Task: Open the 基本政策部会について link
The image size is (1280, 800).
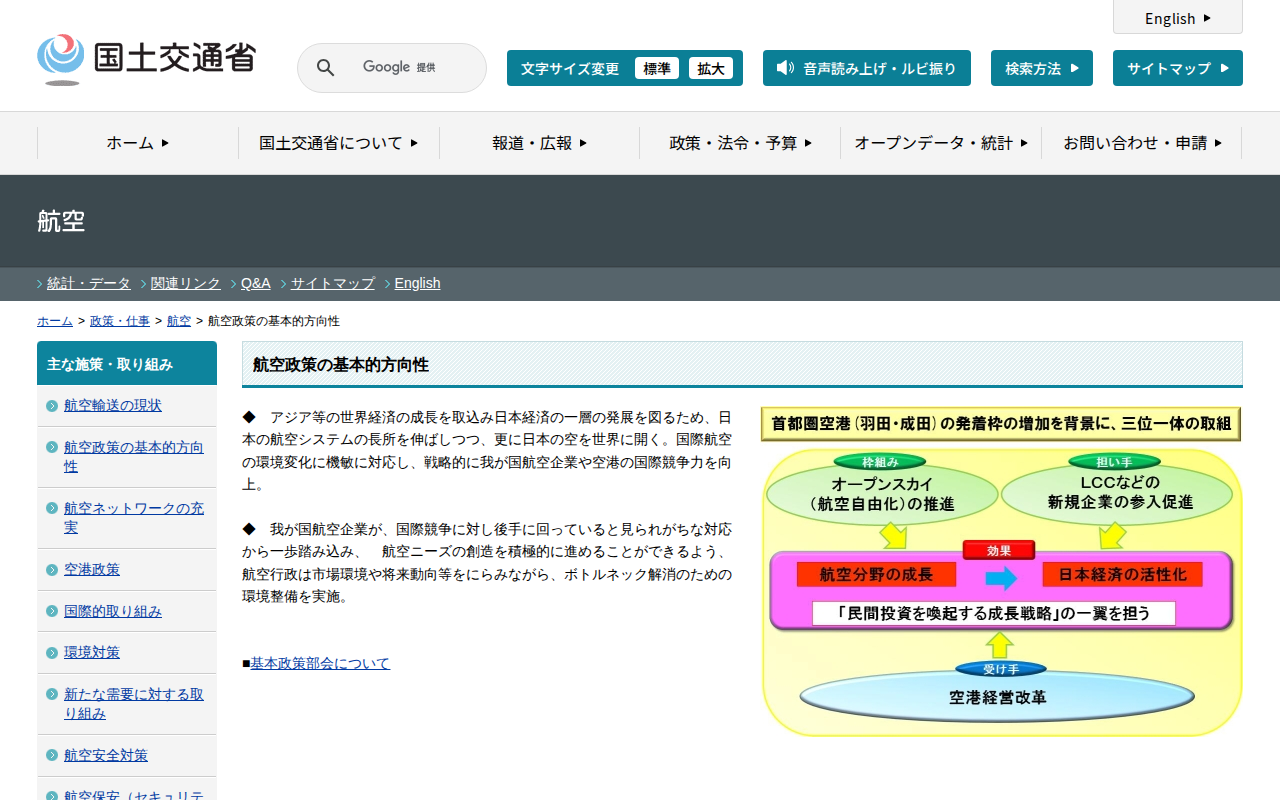Action: pos(320,663)
